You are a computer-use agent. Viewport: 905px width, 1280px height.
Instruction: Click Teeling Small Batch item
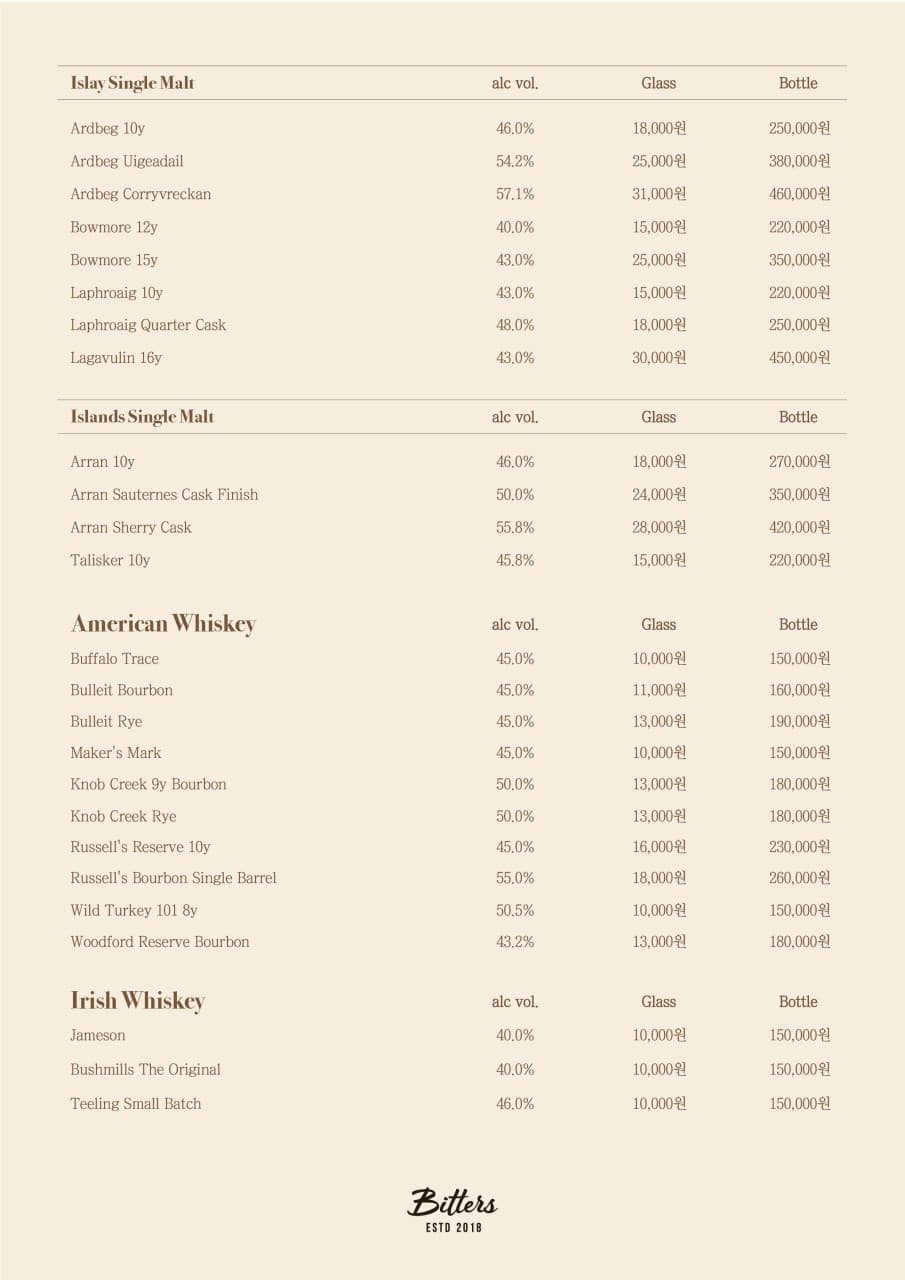pos(135,1104)
